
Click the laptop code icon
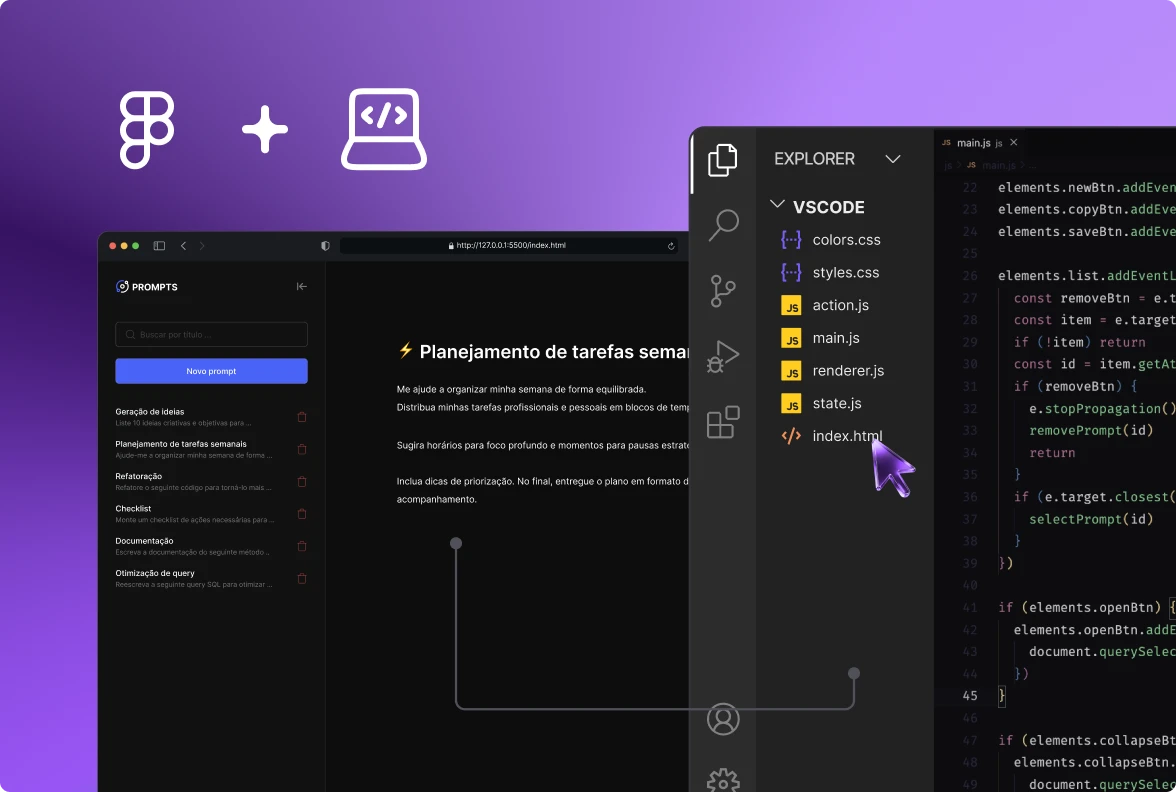pos(384,129)
